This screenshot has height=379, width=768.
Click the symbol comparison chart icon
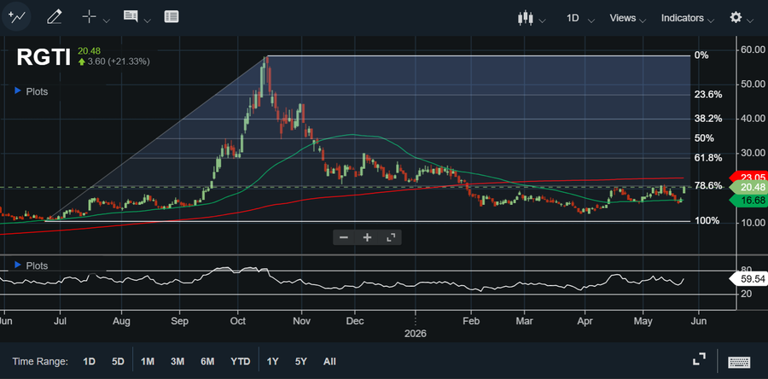(16, 17)
